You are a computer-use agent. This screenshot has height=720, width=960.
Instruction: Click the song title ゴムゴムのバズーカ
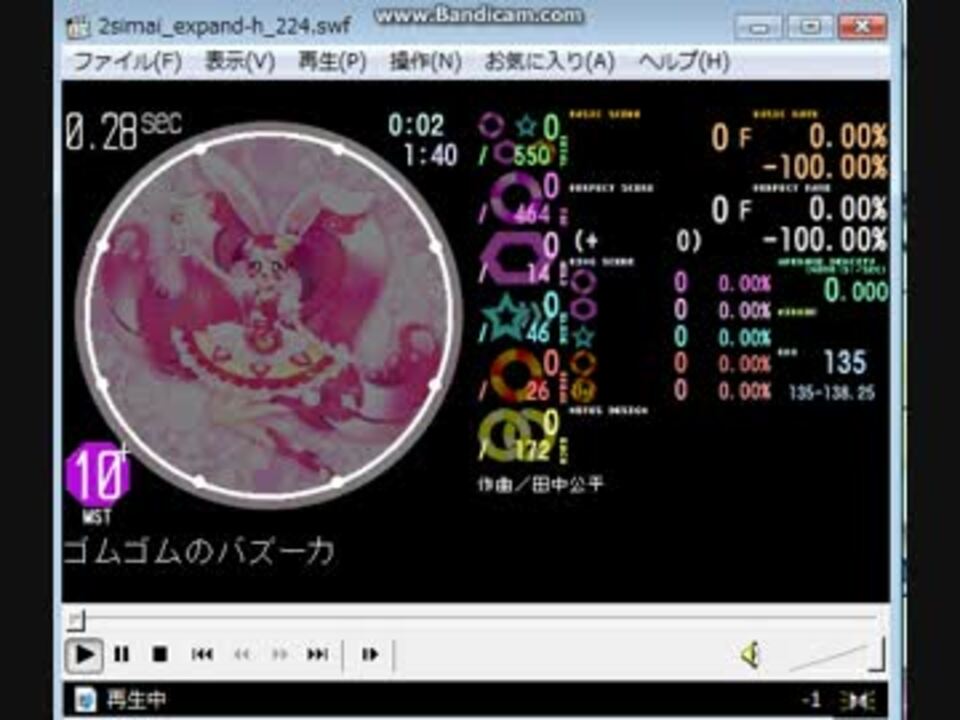tap(200, 552)
